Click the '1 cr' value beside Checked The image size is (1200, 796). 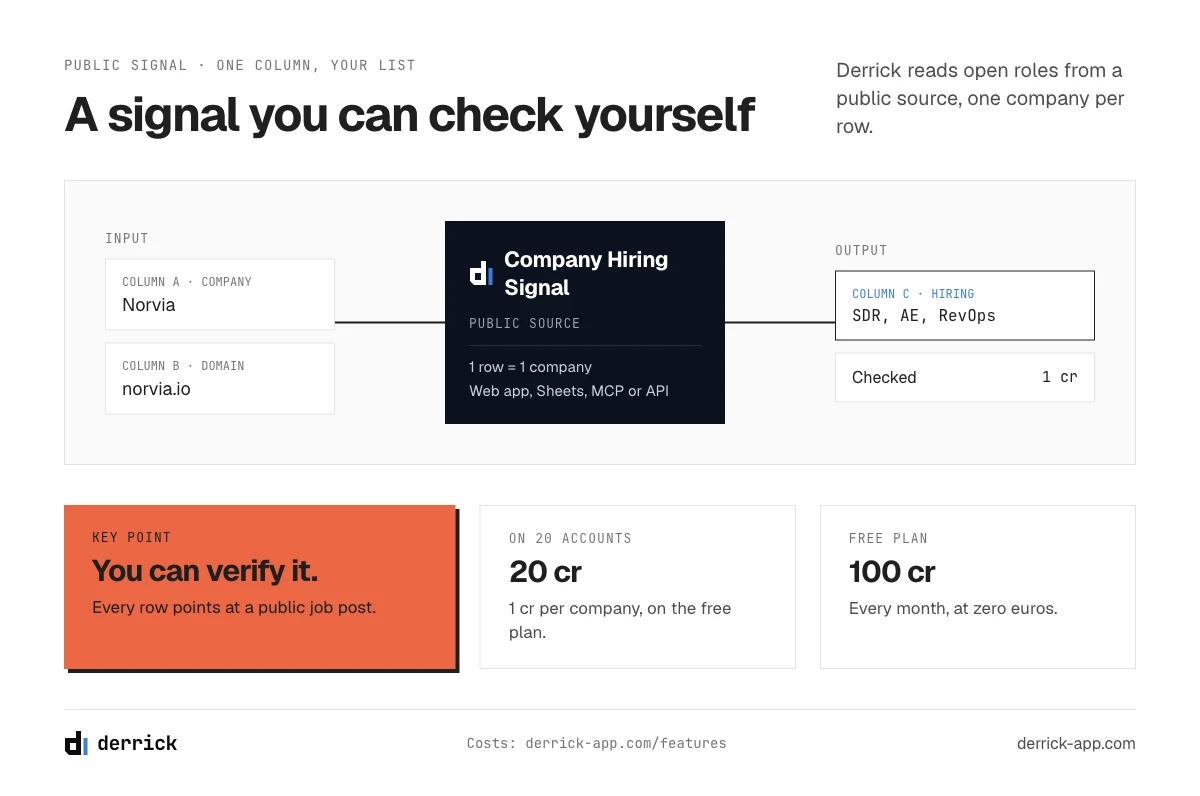[1059, 377]
